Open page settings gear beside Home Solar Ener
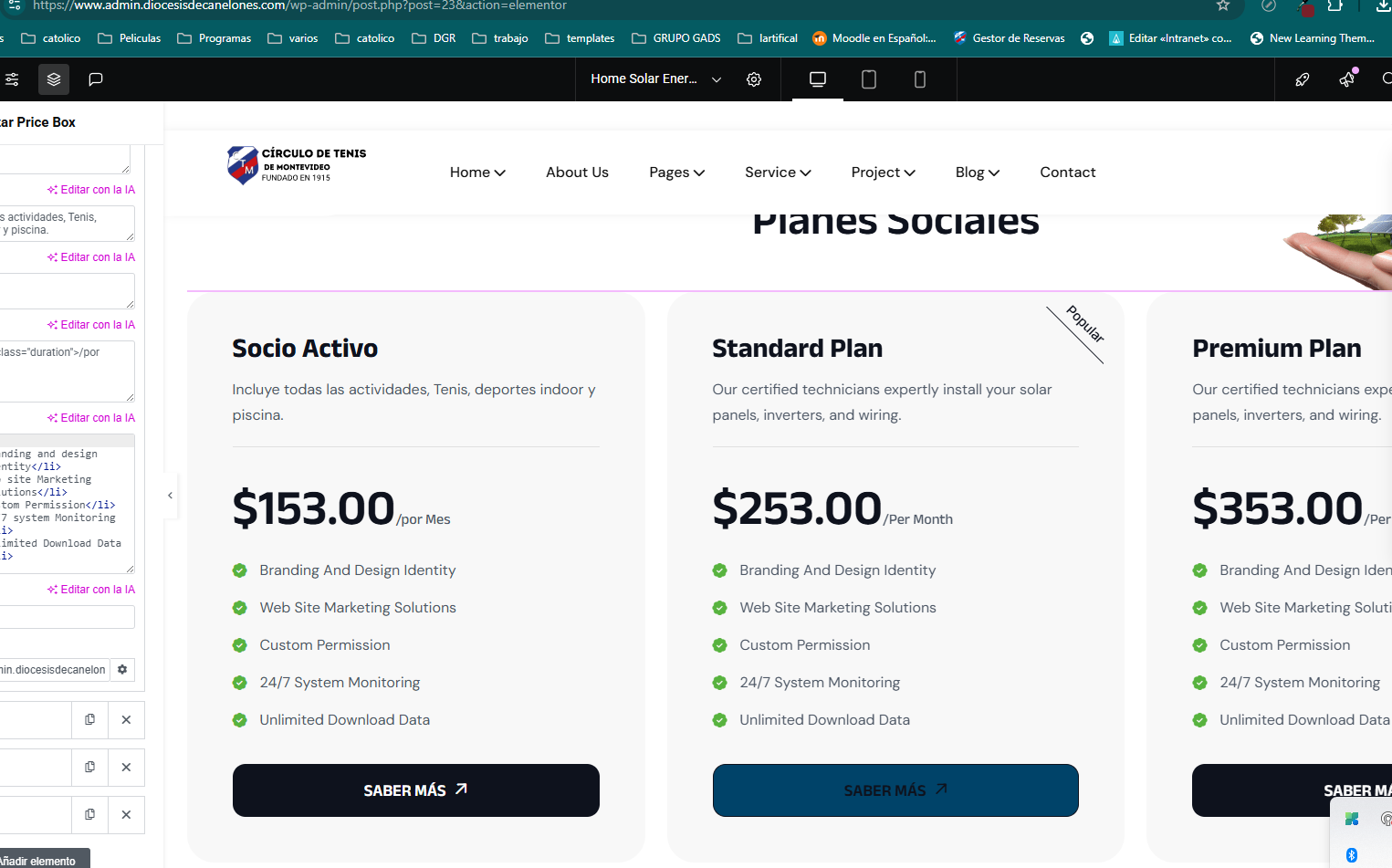 coord(754,79)
